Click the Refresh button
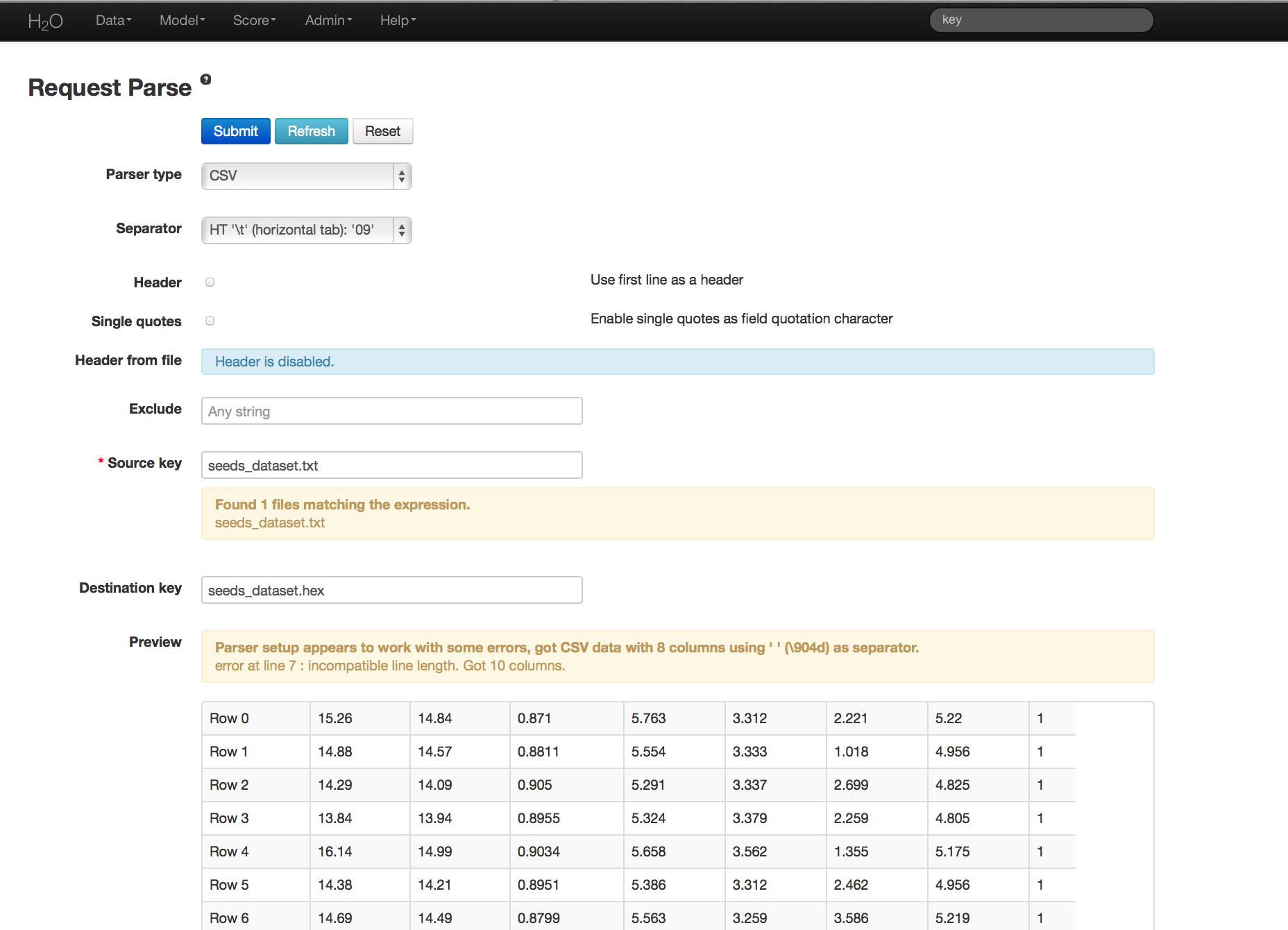Screen dimensions: 1288x930 pos(311,131)
